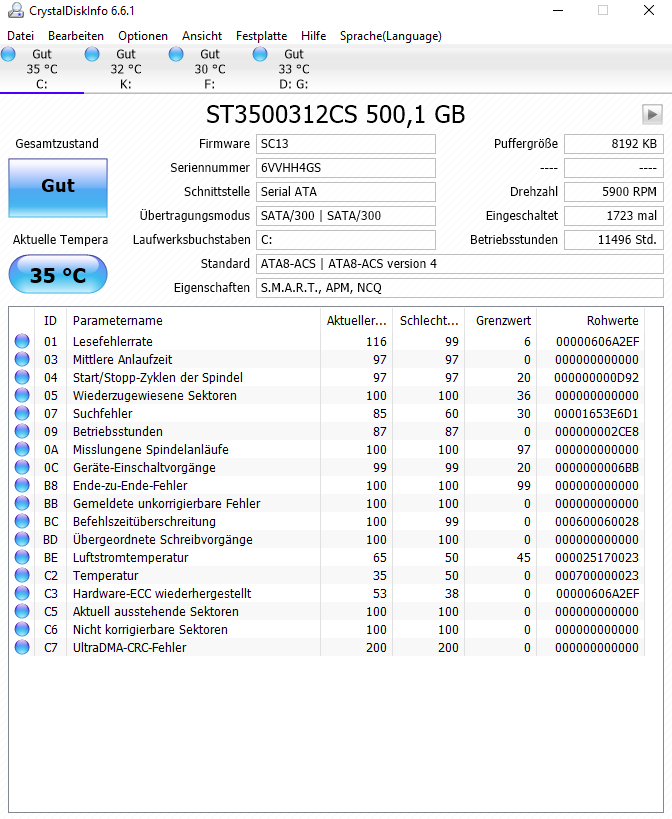Click the Drehzahl field 5900 RPM
Viewport: 672px width, 819px height.
tap(614, 192)
